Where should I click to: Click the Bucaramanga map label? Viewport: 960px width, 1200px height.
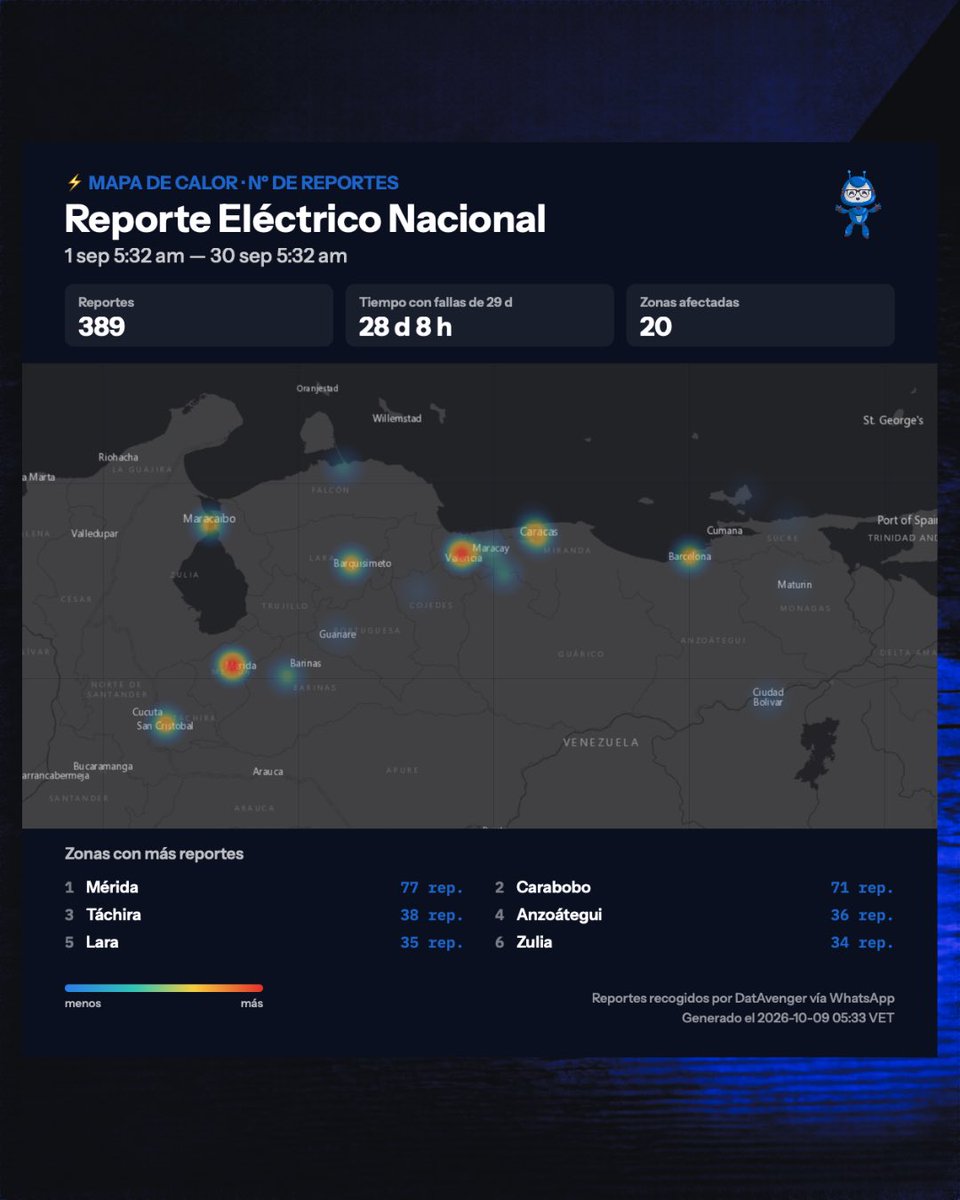point(103,766)
